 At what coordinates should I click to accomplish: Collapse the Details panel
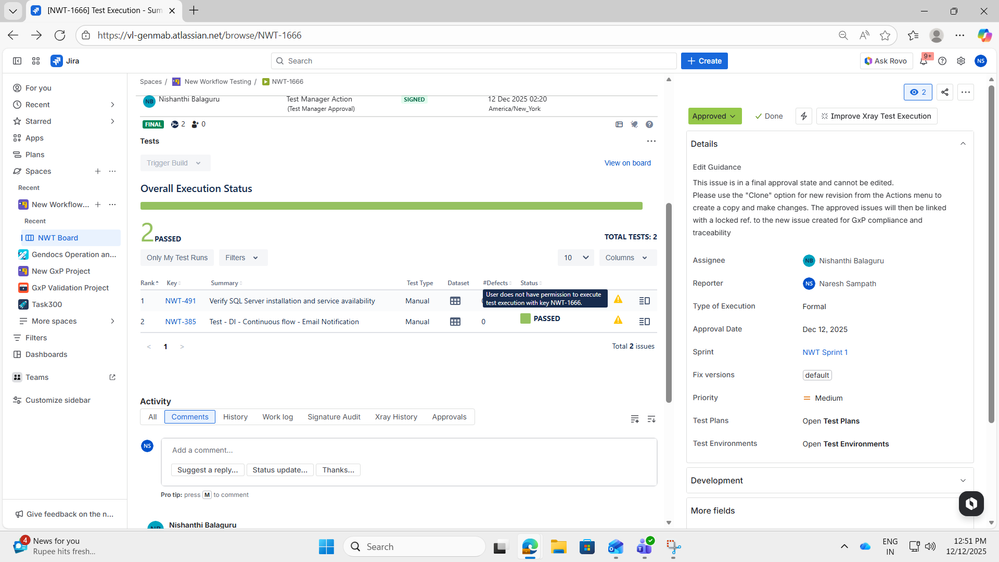963,144
